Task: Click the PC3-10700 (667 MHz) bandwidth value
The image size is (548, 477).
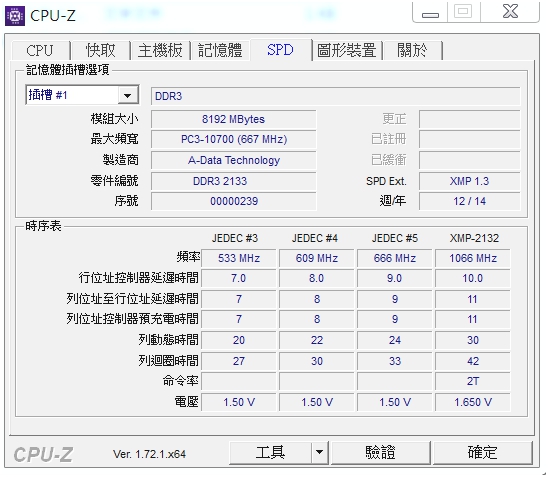Action: point(233,139)
